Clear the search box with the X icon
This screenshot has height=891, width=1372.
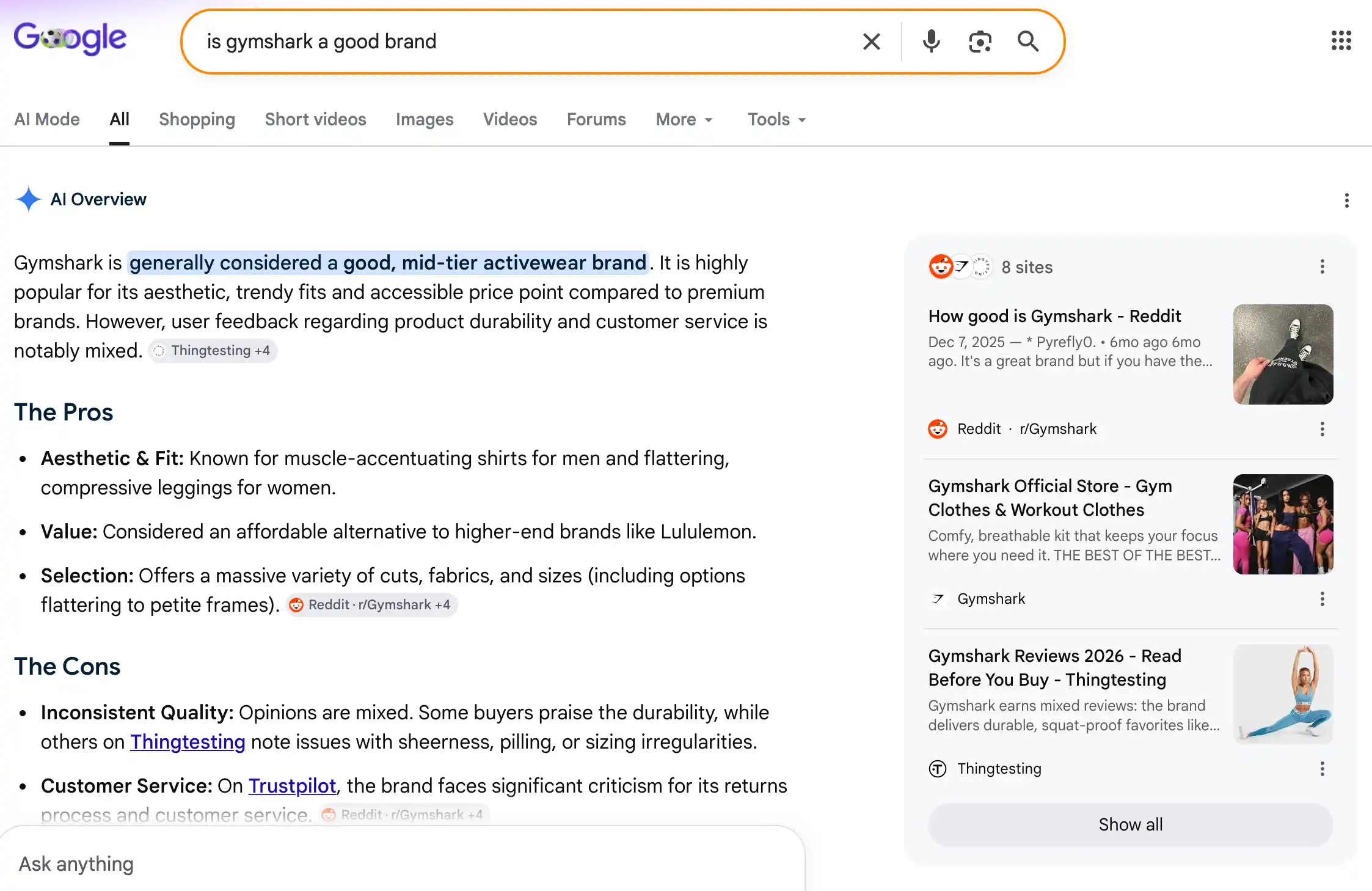tap(872, 42)
